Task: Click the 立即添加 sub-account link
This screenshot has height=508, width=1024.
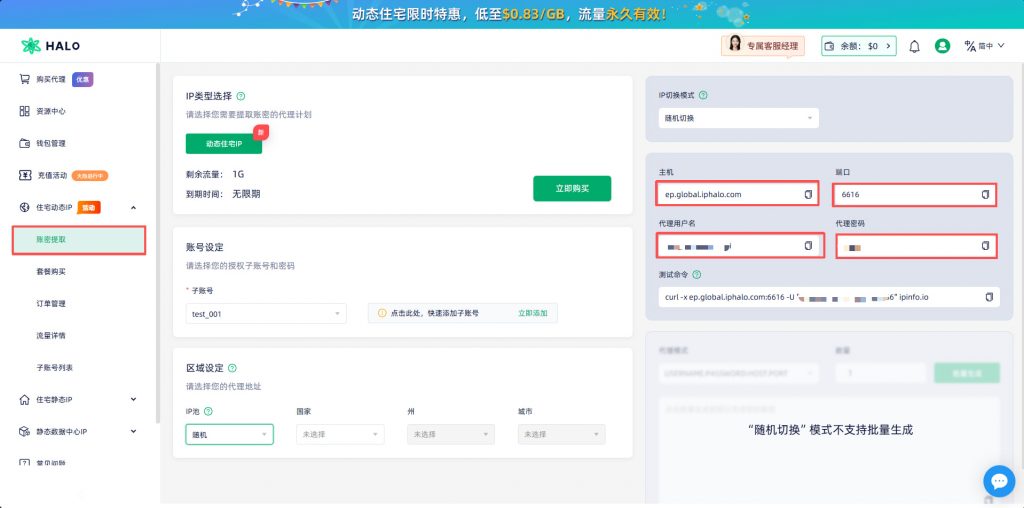Action: 532,313
